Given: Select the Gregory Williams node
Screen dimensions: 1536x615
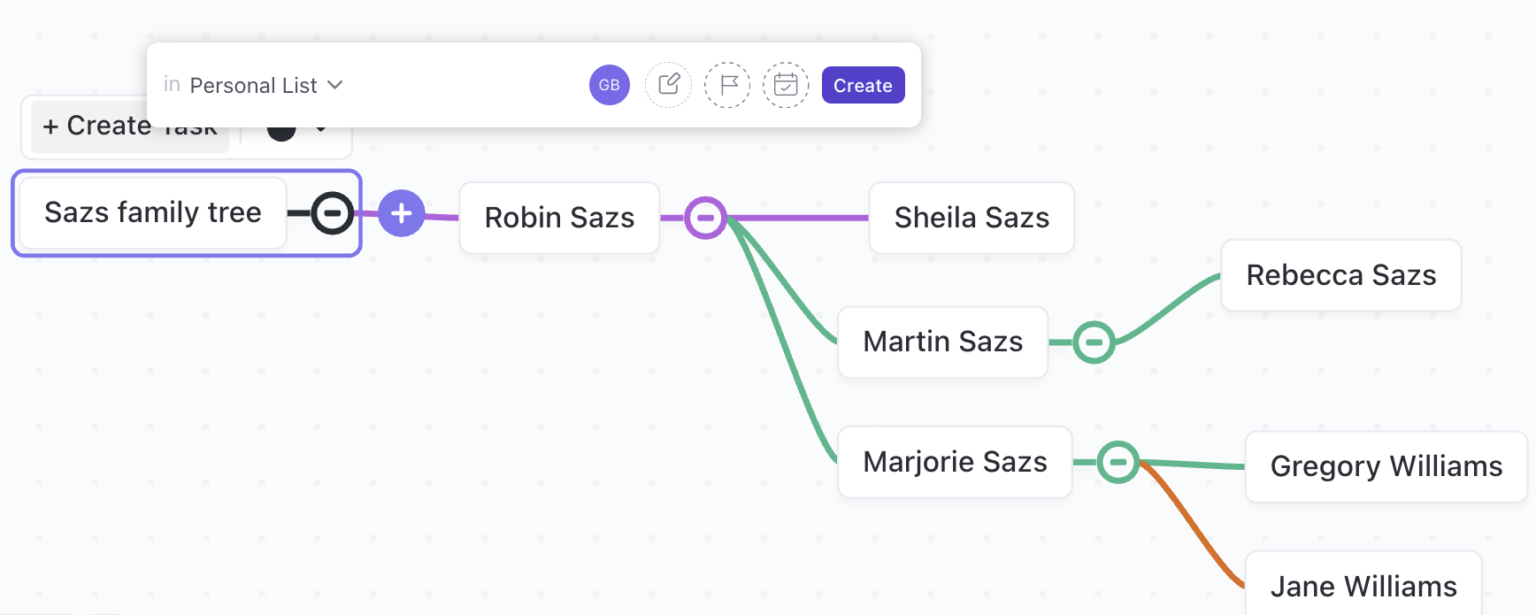Looking at the screenshot, I should [x=1385, y=466].
